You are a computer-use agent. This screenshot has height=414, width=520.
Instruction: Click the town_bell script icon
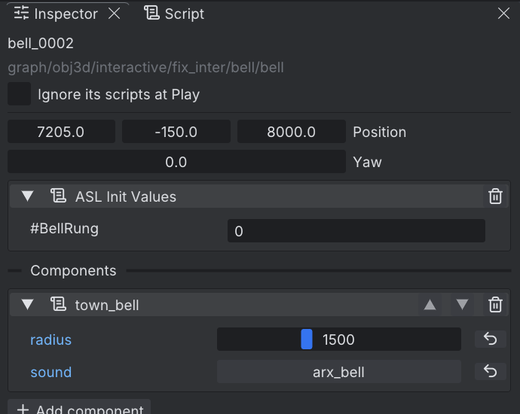point(58,304)
